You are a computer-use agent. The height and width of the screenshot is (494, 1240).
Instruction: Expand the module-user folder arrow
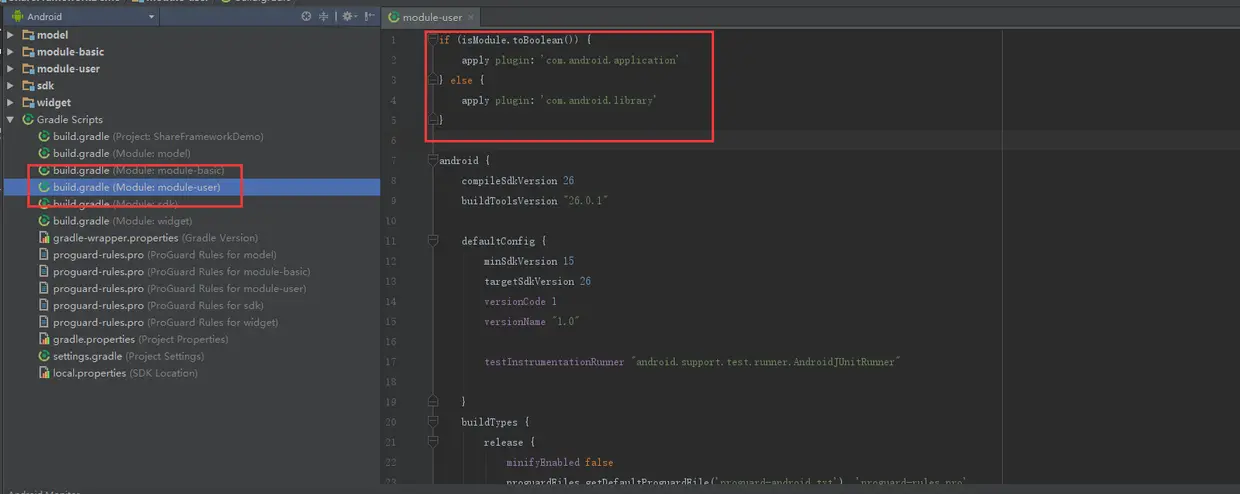point(10,69)
